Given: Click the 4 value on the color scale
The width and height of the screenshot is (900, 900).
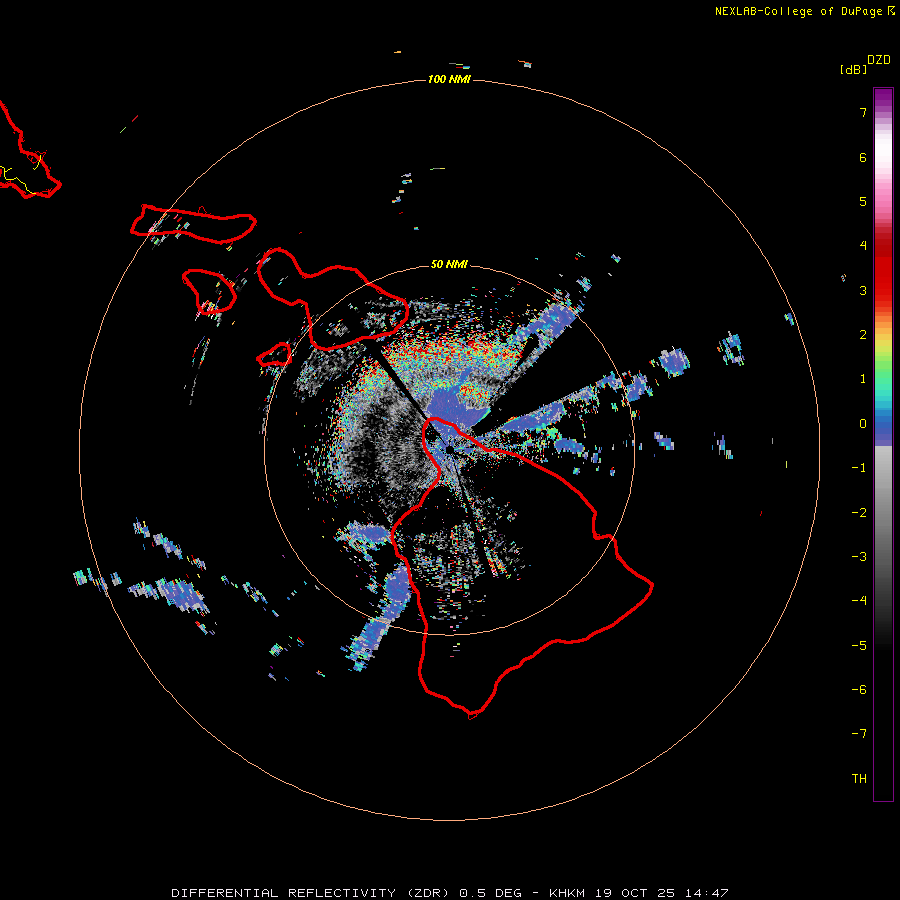Looking at the screenshot, I should (863, 246).
